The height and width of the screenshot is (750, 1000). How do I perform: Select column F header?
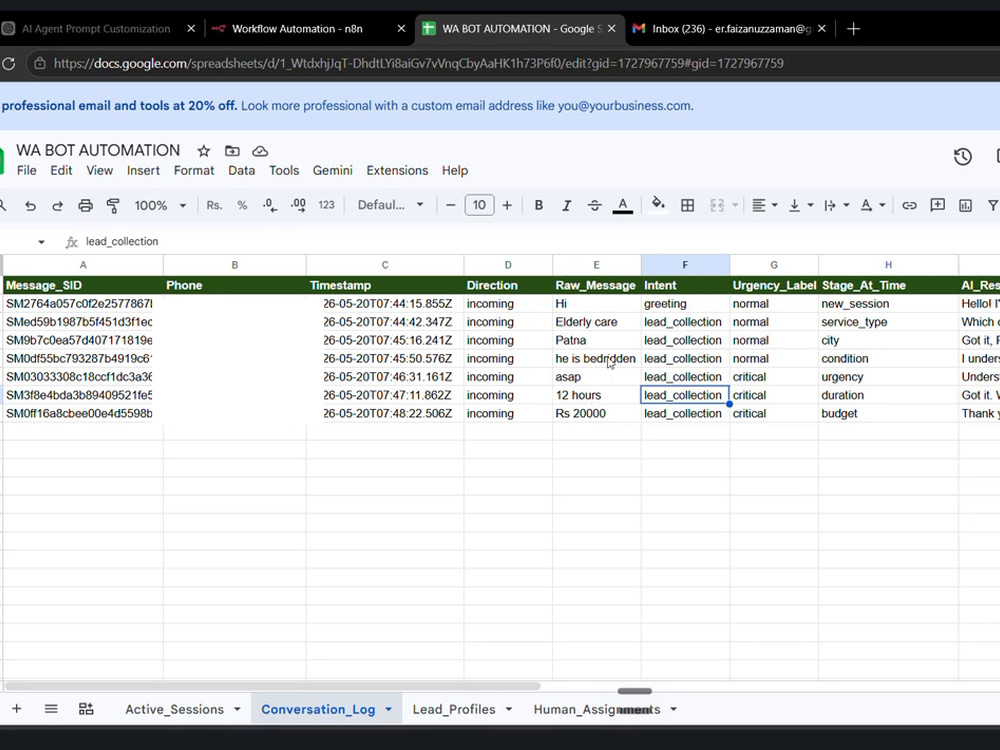[685, 265]
